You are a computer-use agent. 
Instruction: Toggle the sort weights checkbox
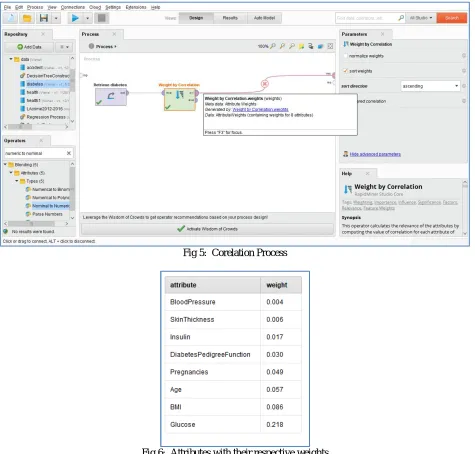click(346, 71)
